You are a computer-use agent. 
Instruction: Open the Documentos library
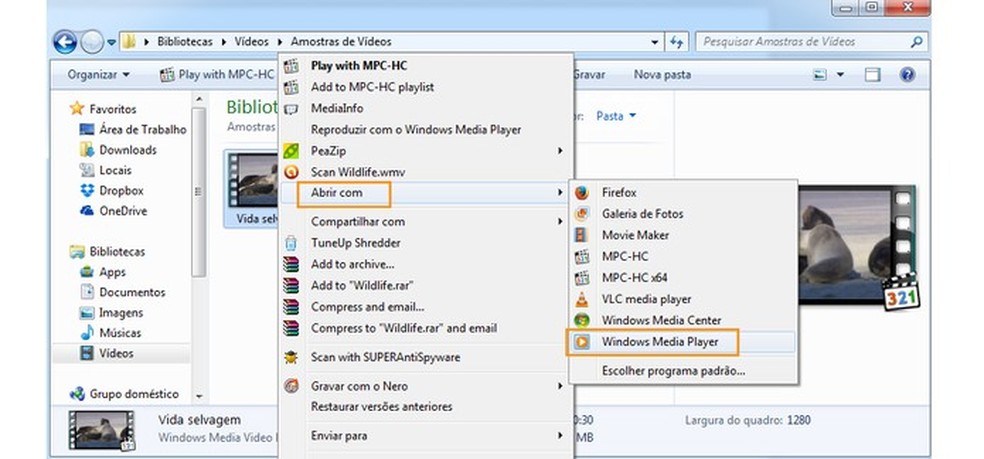[x=123, y=293]
